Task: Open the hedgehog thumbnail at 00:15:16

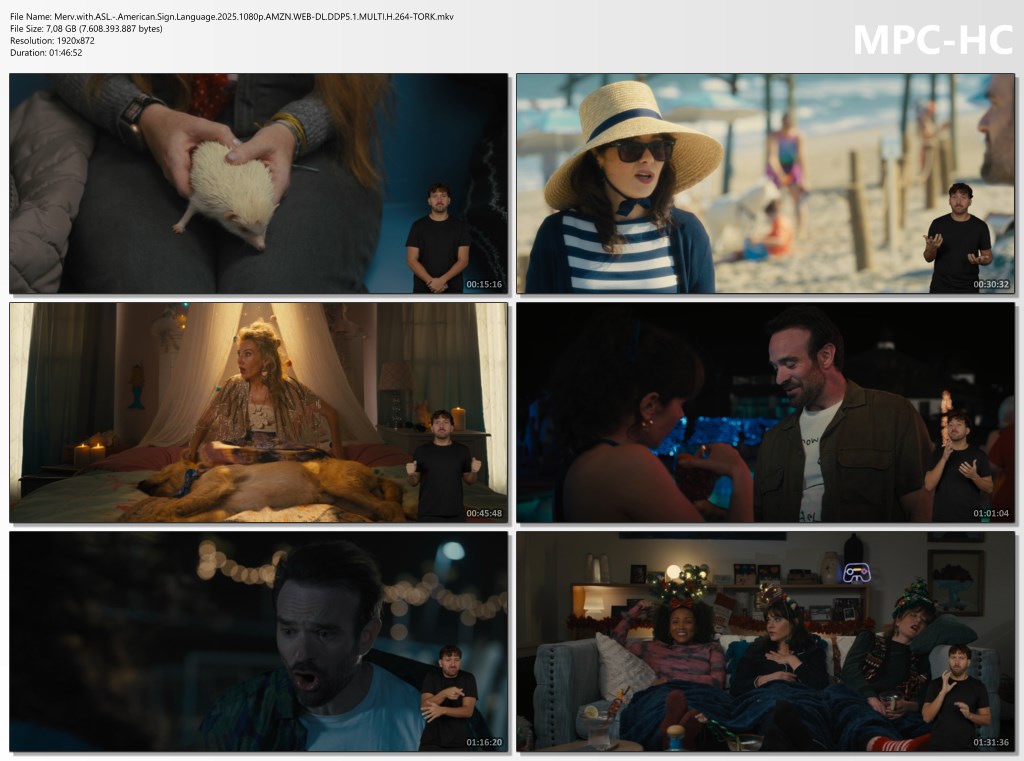Action: pyautogui.click(x=258, y=183)
